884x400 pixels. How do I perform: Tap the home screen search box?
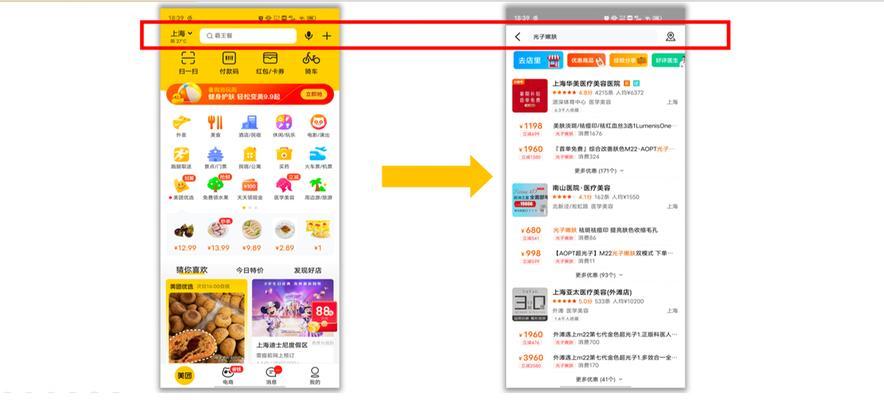pos(248,35)
